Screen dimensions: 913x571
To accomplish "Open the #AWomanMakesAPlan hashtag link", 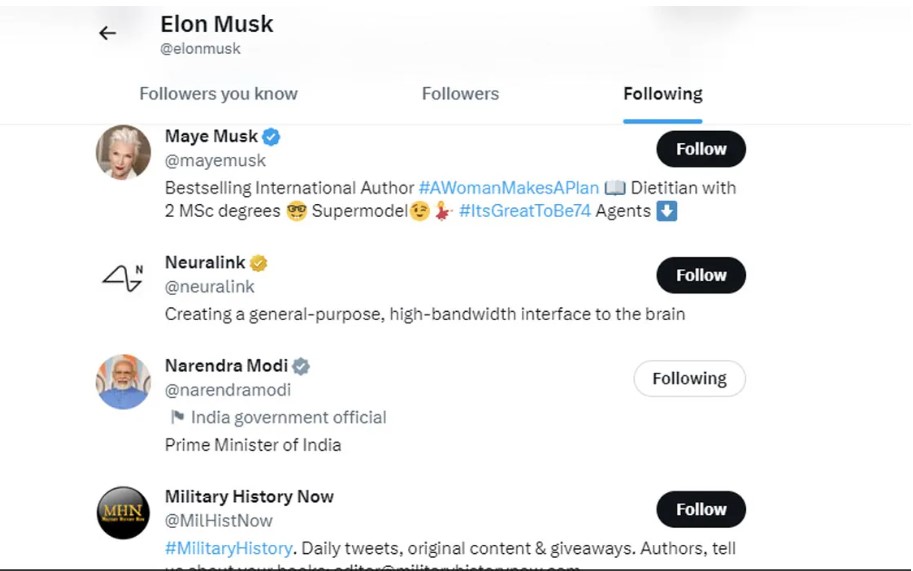I will point(508,187).
